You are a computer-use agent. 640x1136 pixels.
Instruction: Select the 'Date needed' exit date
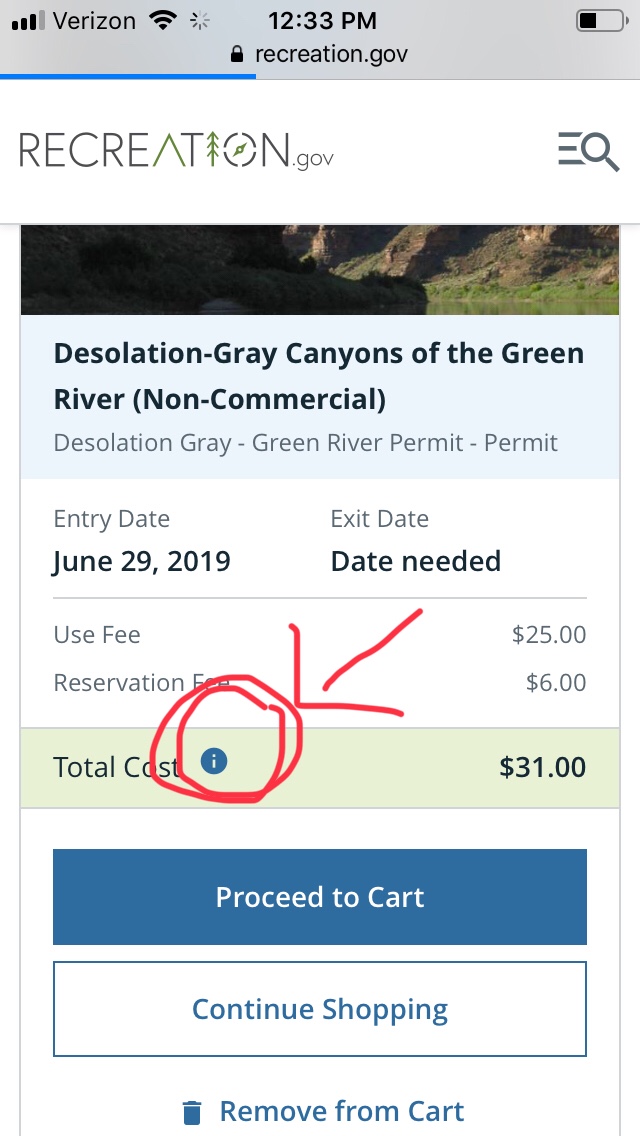point(415,561)
